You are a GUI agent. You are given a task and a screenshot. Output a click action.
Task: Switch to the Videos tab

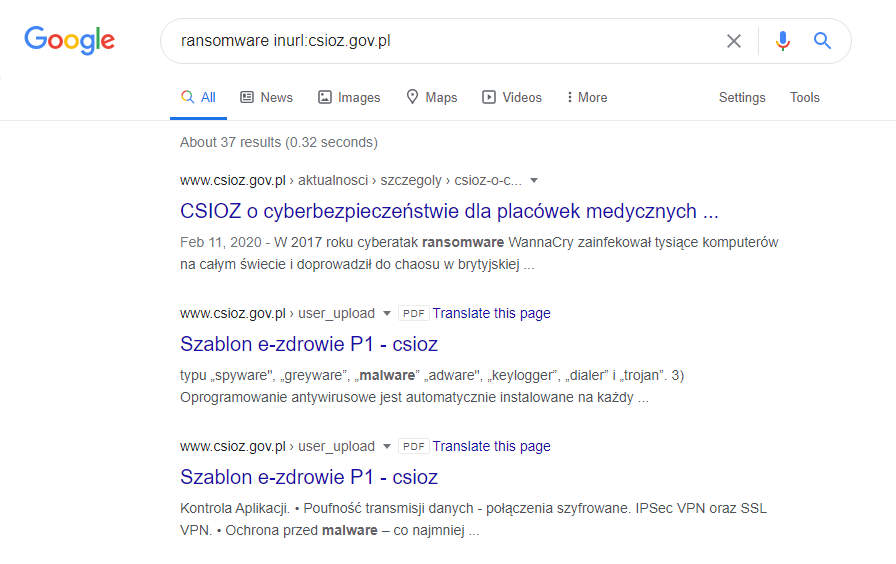click(512, 98)
